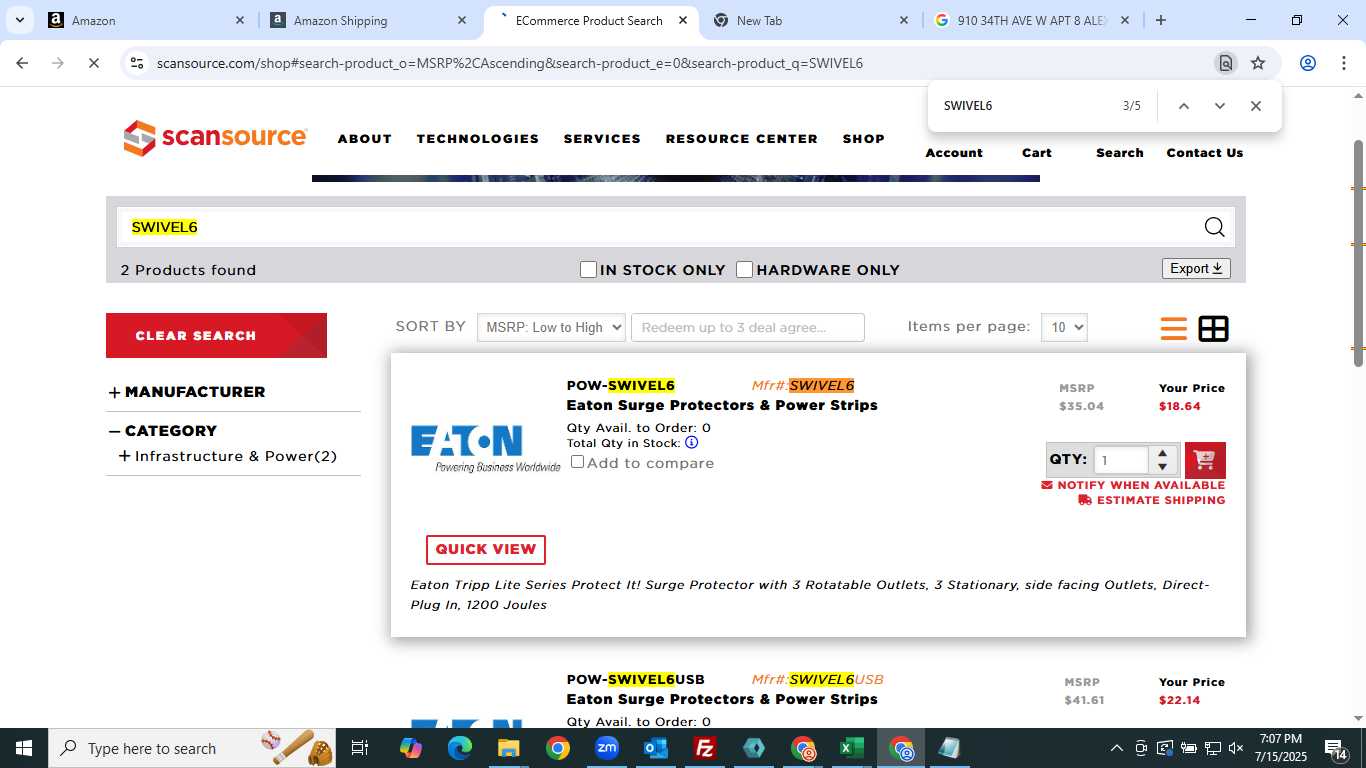This screenshot has height=768, width=1366.
Task: Open Zoom app from taskbar
Action: (606, 748)
